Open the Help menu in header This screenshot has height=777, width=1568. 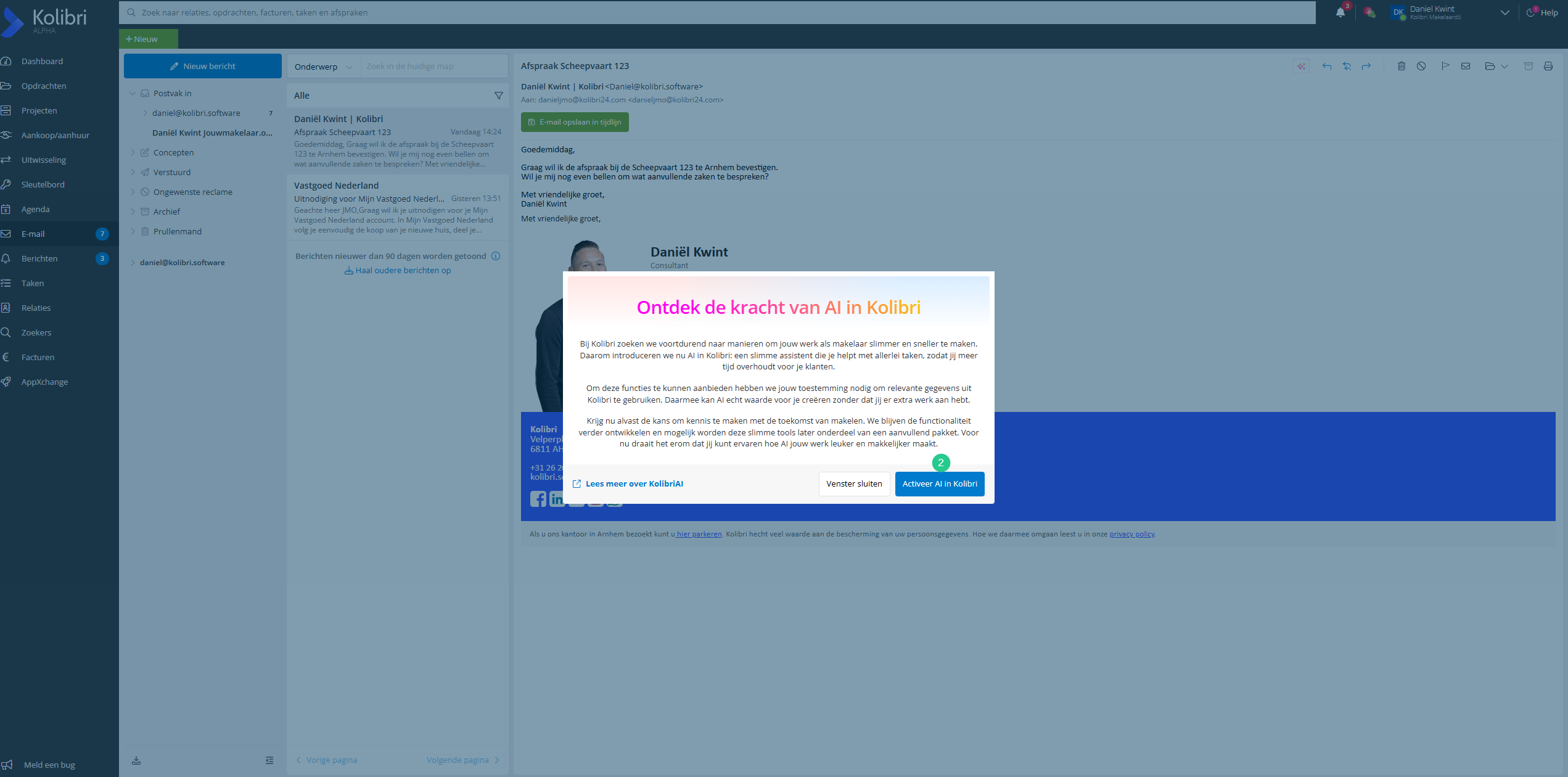coord(1543,12)
